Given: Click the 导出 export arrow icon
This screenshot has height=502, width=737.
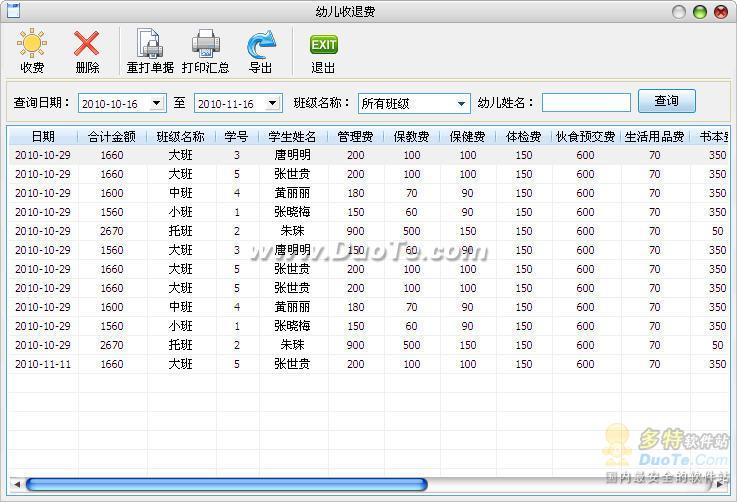Looking at the screenshot, I should pyautogui.click(x=261, y=44).
